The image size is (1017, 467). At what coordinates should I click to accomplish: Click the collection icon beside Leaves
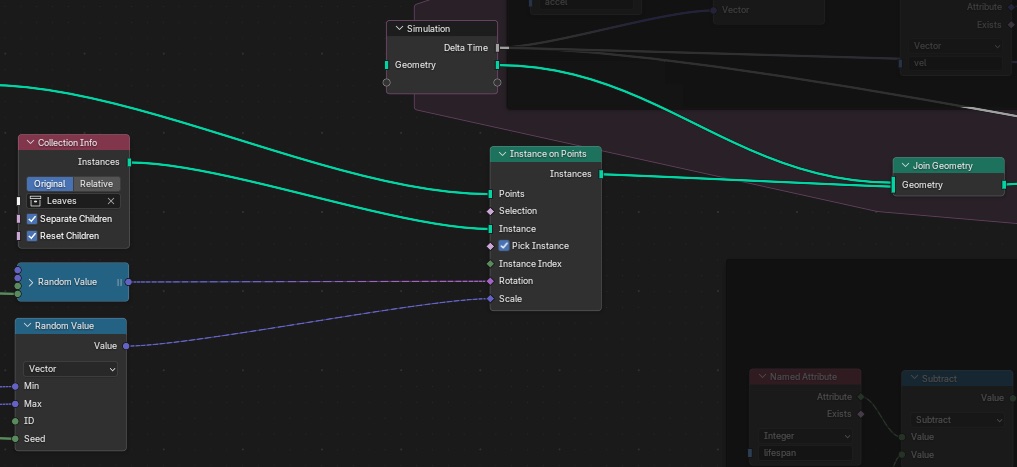35,201
